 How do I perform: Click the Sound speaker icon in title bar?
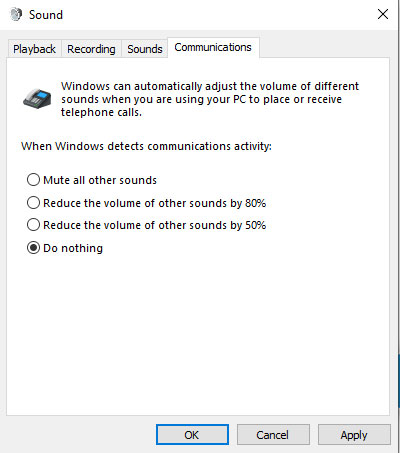(x=16, y=15)
